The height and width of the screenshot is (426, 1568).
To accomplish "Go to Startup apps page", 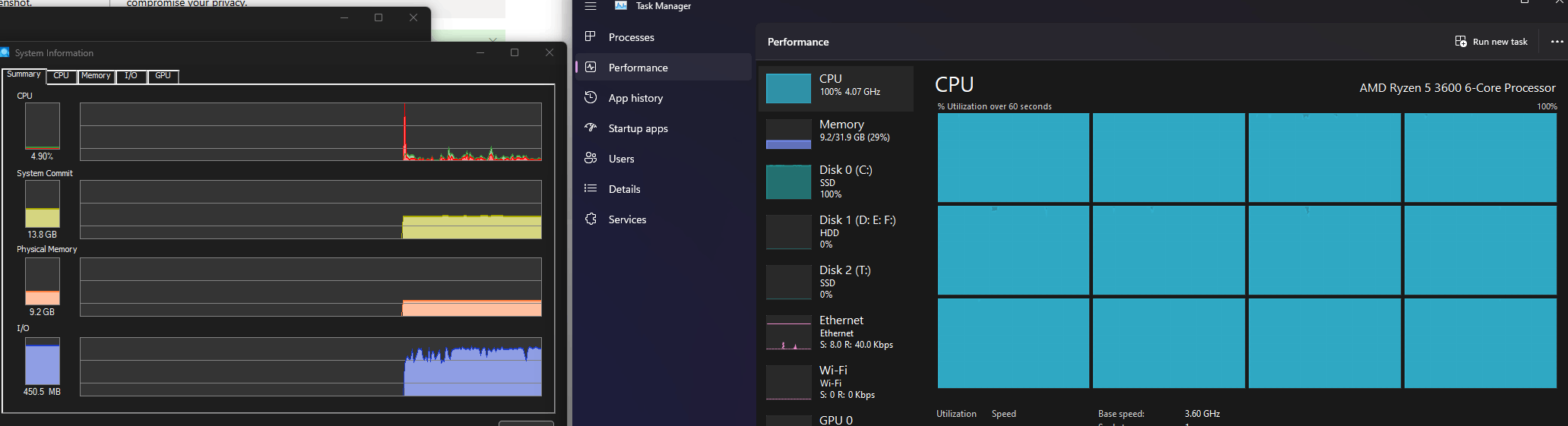I will pyautogui.click(x=664, y=128).
